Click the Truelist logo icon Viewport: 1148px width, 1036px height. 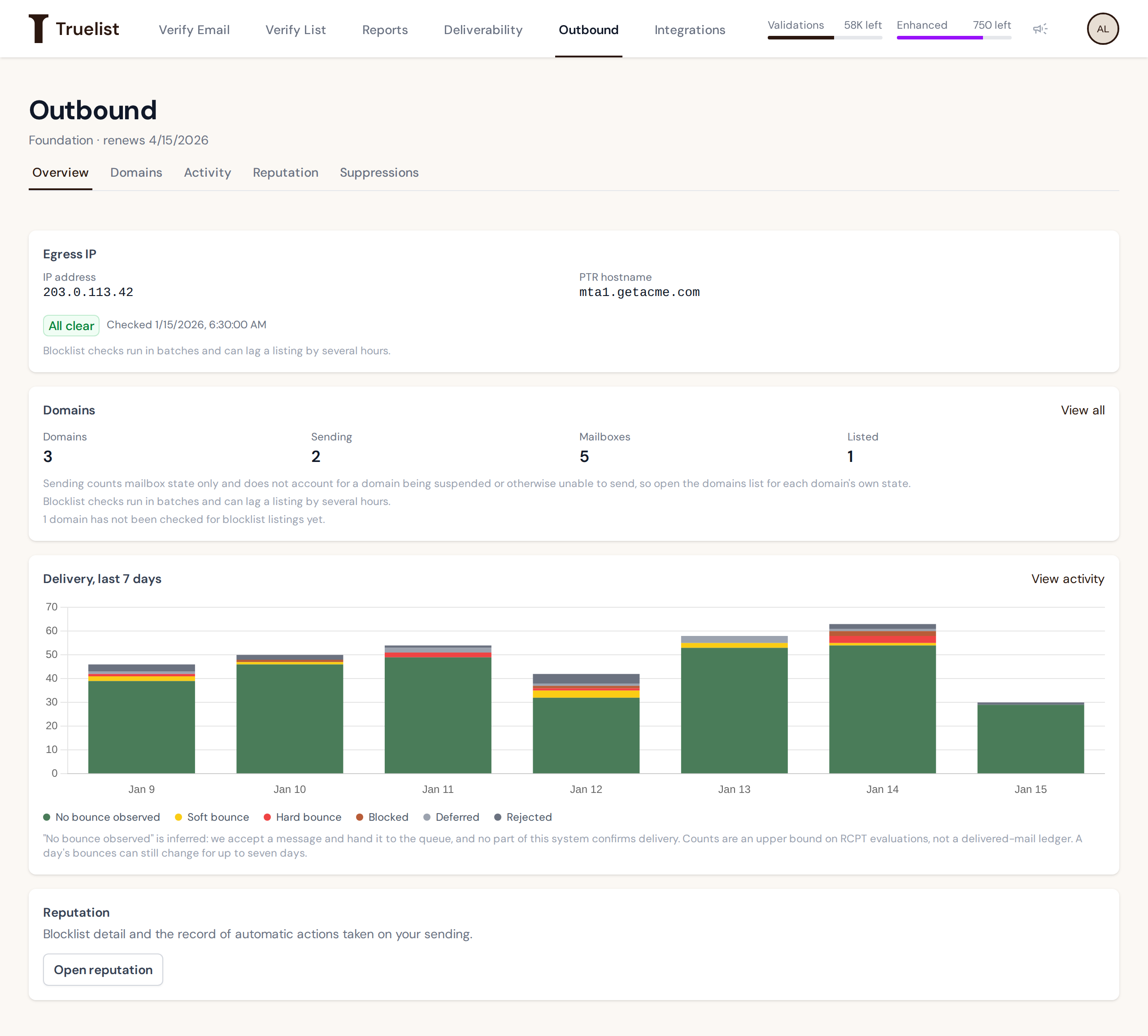(x=38, y=28)
